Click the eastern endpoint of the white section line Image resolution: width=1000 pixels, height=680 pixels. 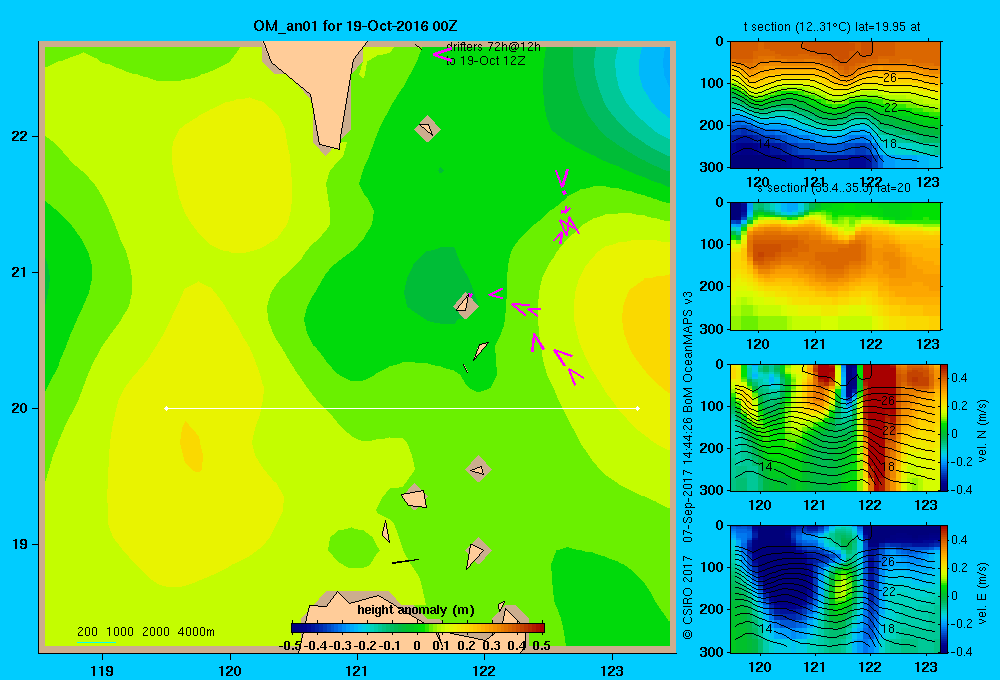tap(638, 408)
